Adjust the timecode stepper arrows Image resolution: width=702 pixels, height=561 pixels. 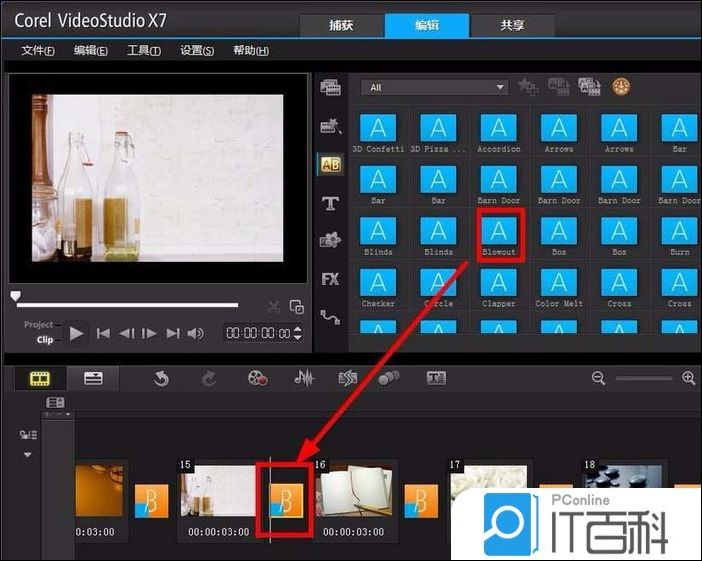pos(297,333)
